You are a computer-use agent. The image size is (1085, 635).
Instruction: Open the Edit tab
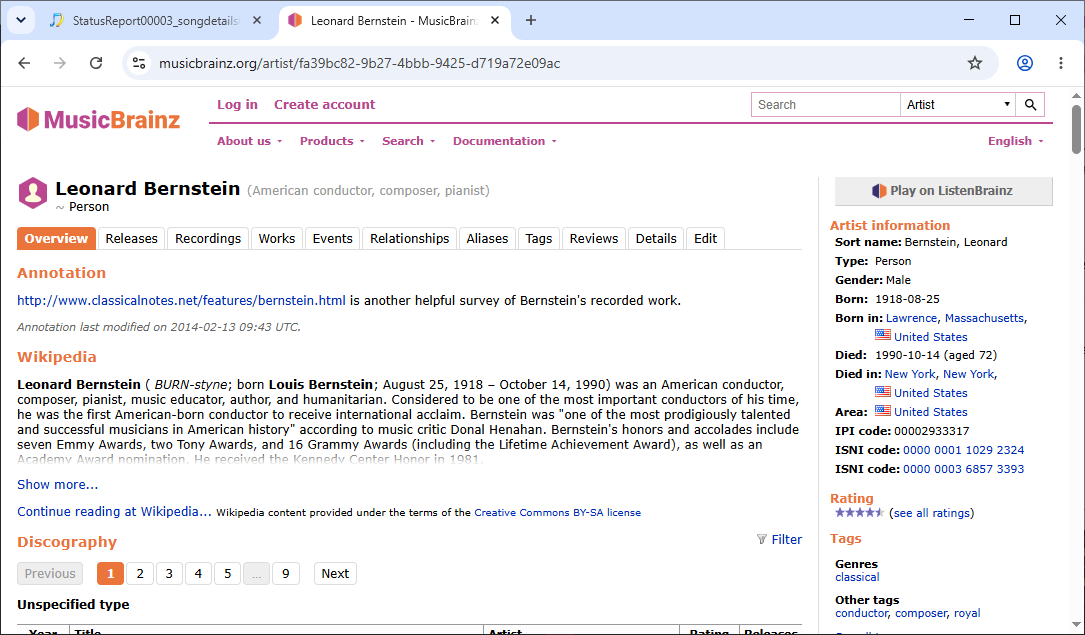[x=705, y=239]
